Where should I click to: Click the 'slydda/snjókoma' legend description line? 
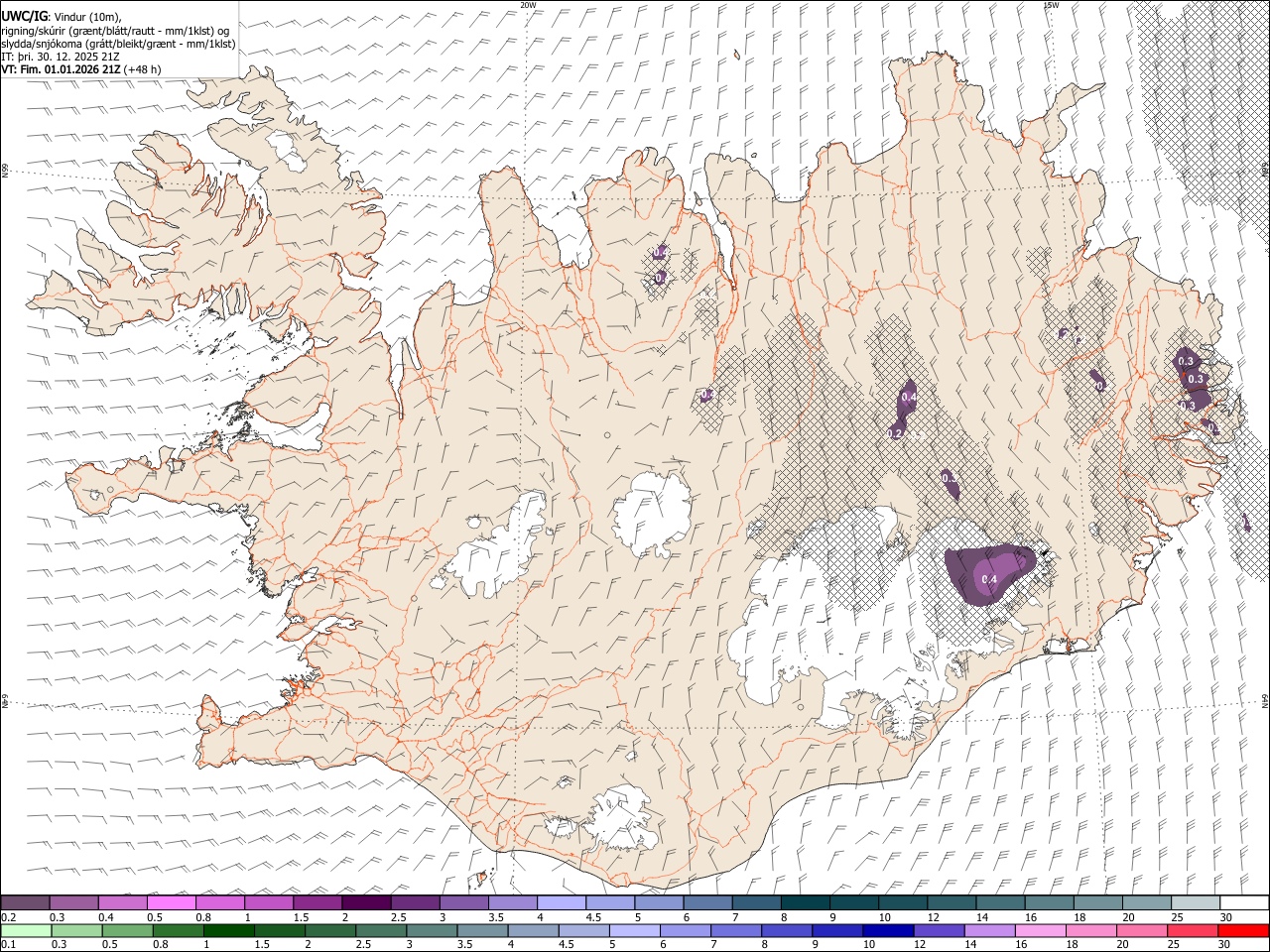click(118, 44)
